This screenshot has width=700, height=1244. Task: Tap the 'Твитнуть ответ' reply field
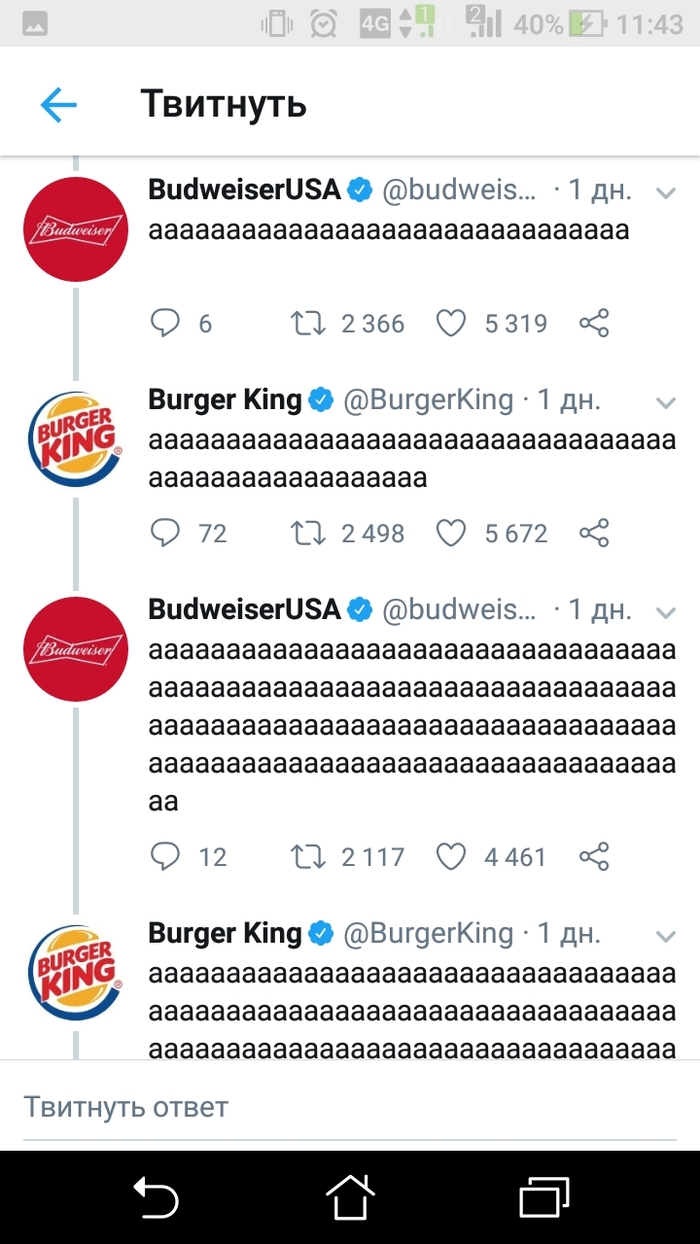click(349, 1107)
